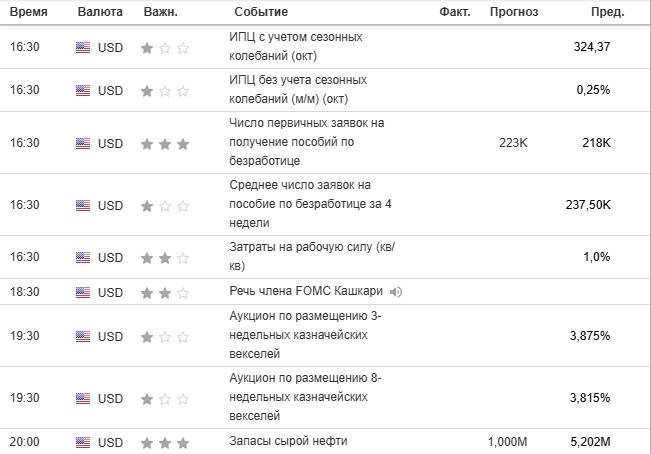This screenshot has height=454, width=651.
Task: Click the US flag in the FOMC Kashkari row
Action: [83, 292]
